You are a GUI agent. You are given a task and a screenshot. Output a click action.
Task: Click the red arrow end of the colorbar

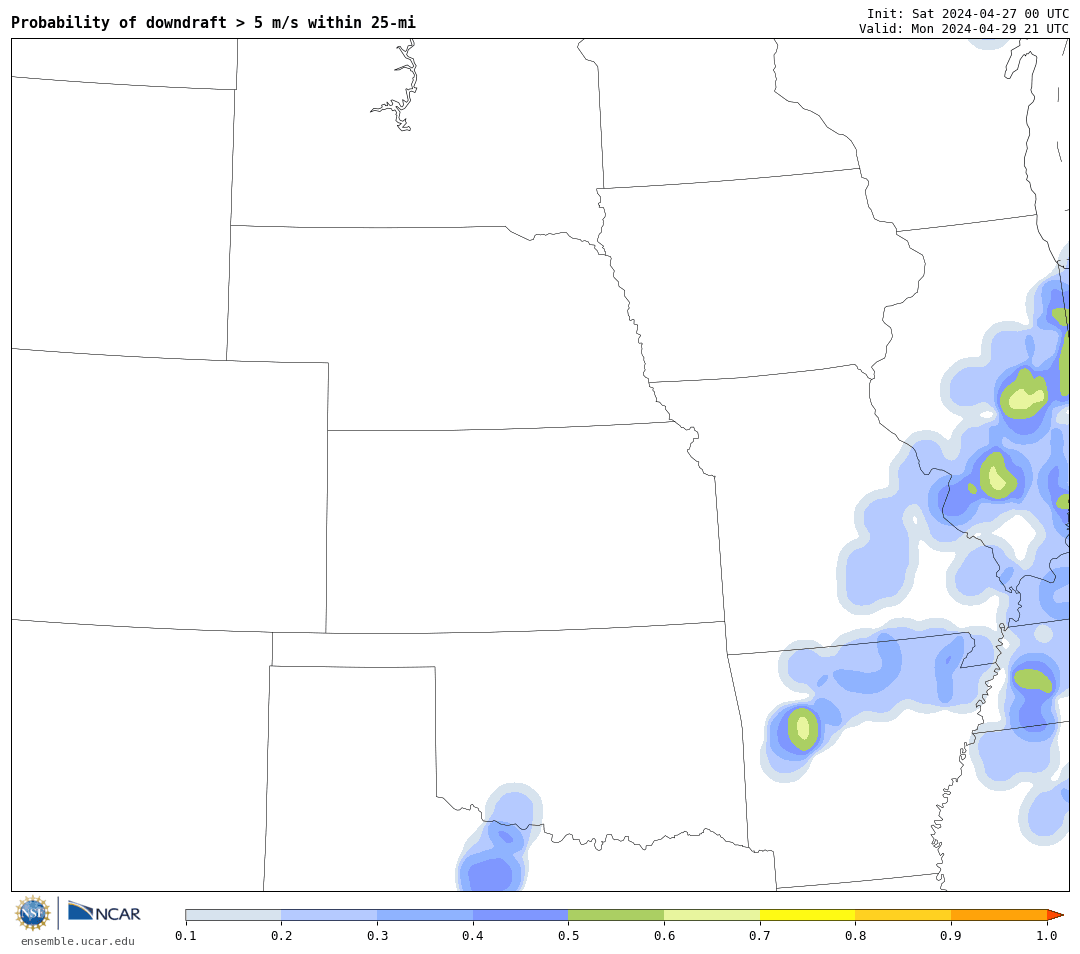click(1055, 915)
